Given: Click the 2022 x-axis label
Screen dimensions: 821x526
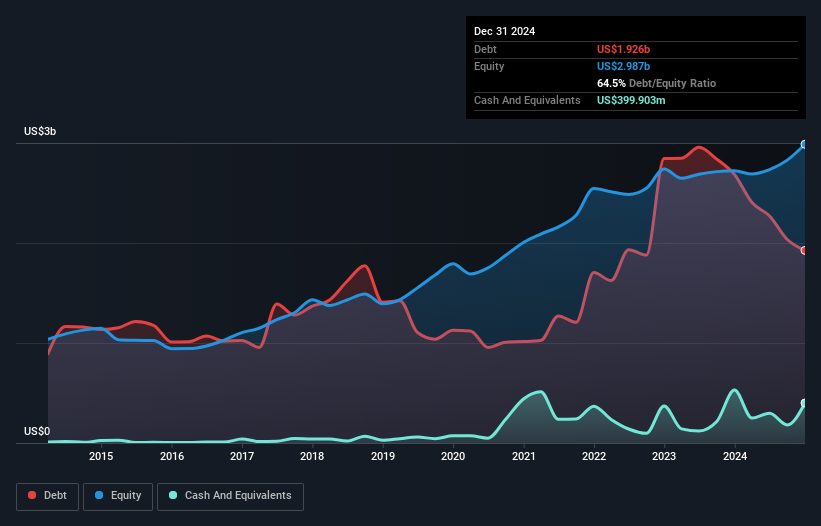Looking at the screenshot, I should (594, 456).
